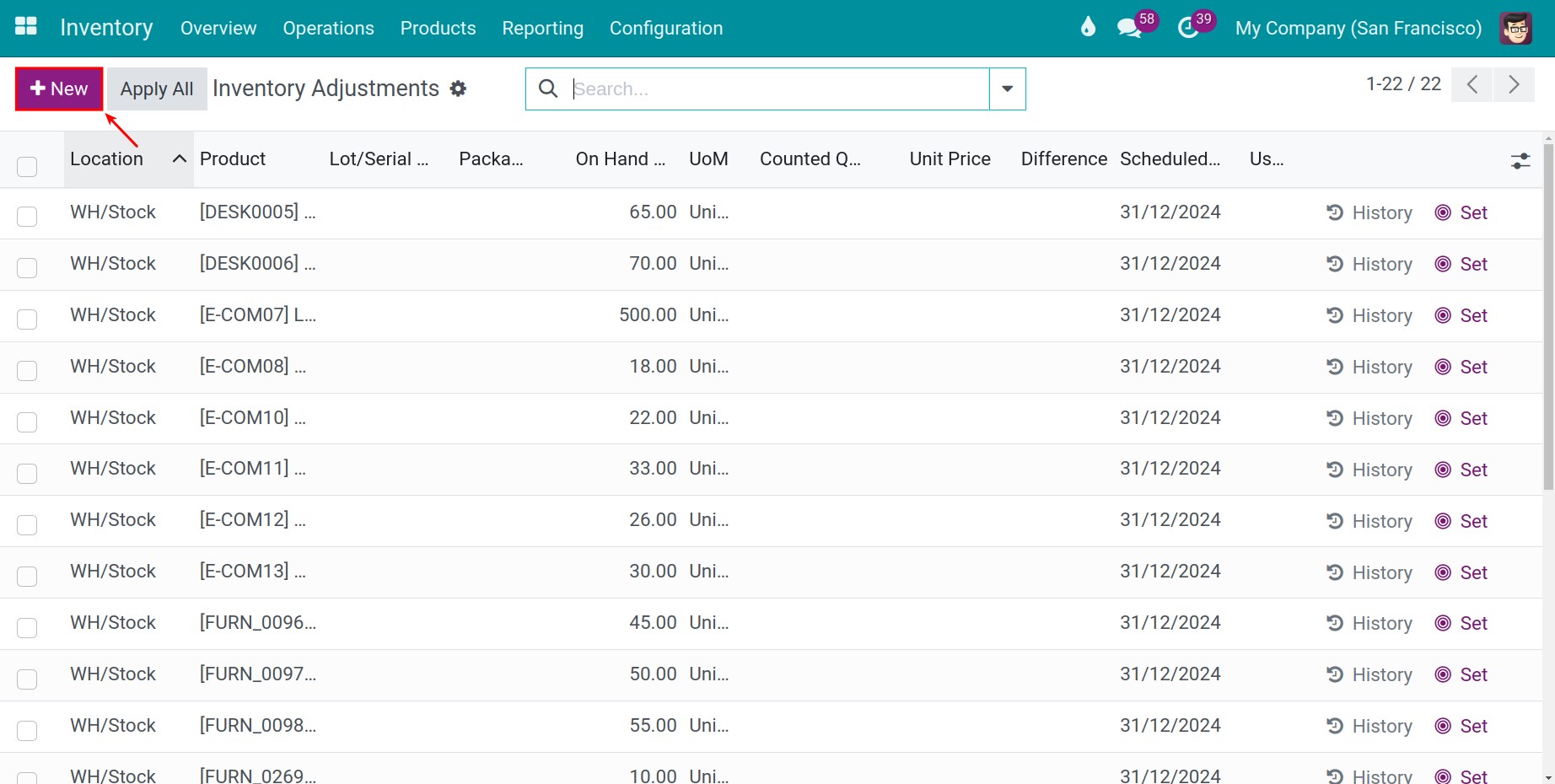Check the E-COM12 row checkbox

(x=27, y=524)
